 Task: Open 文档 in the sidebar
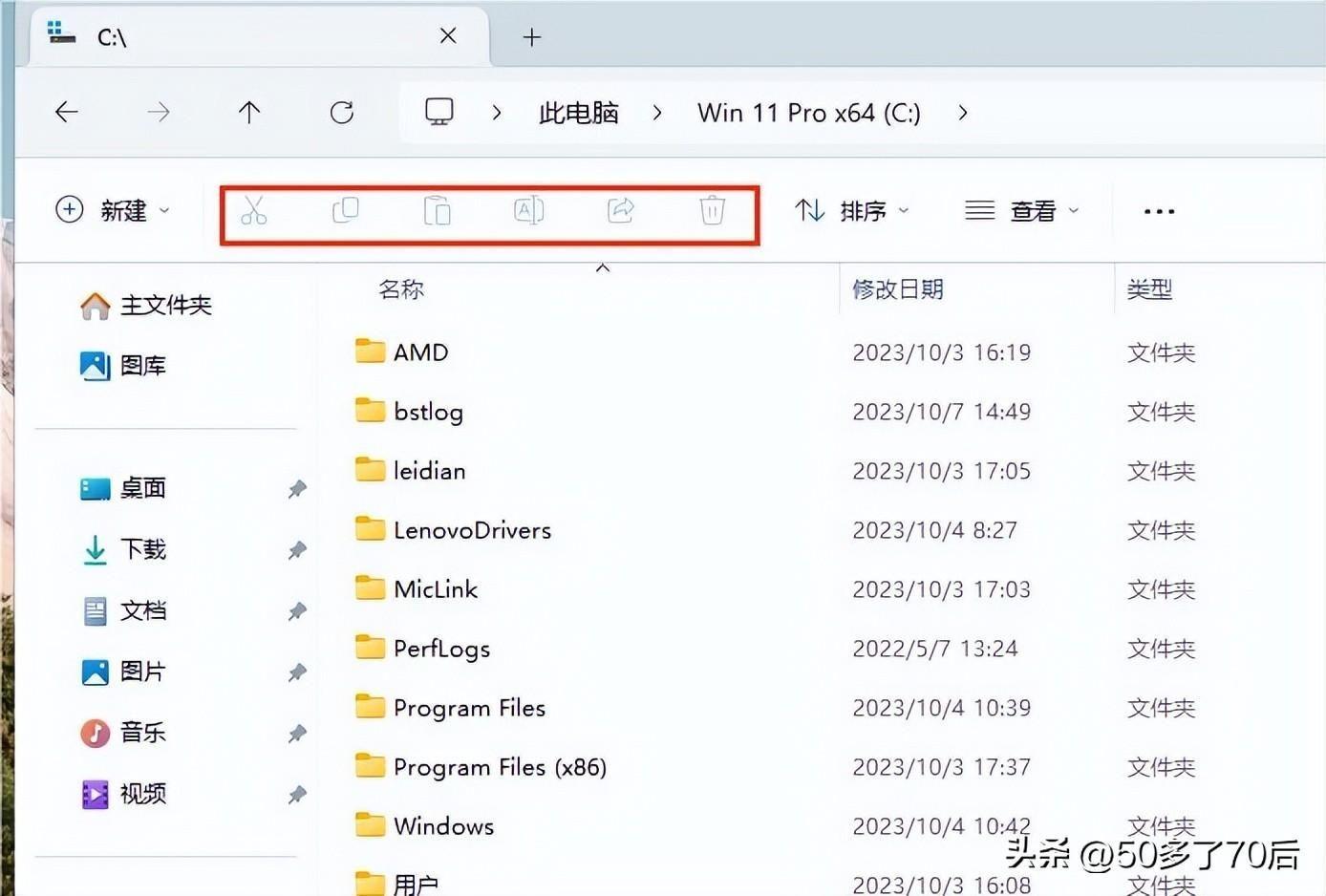[122, 610]
